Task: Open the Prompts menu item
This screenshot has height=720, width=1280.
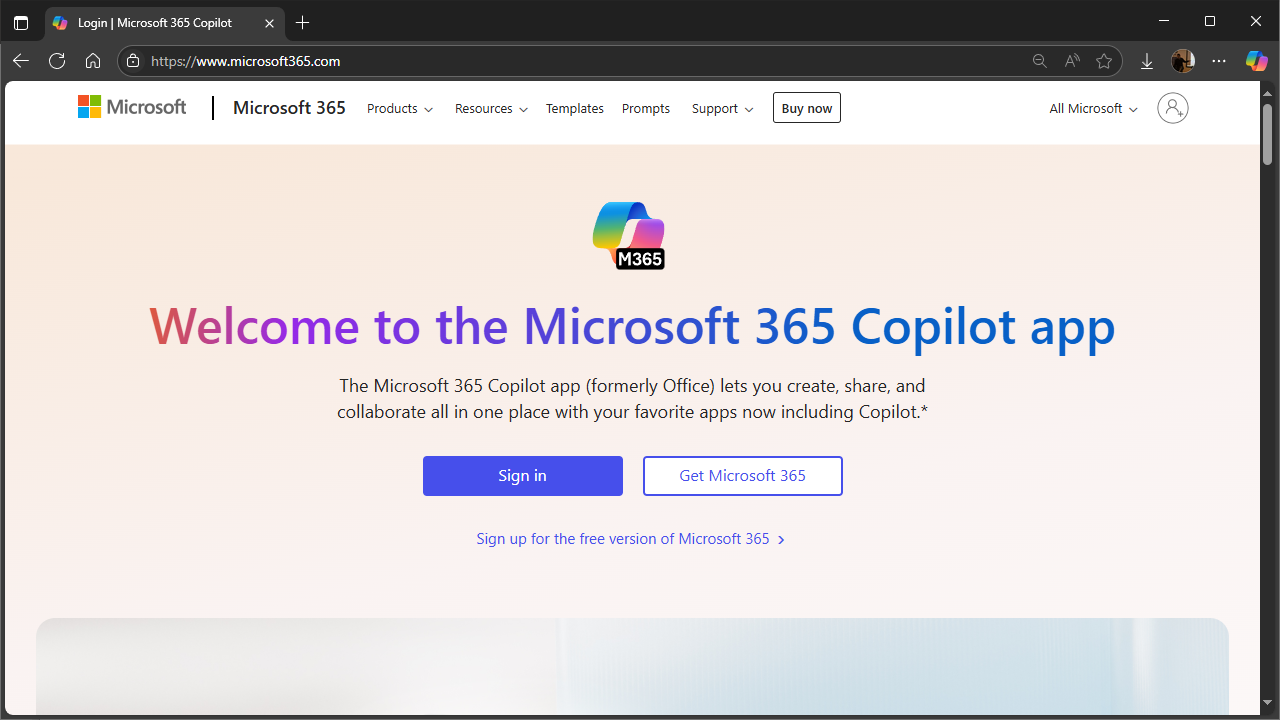Action: coord(646,108)
